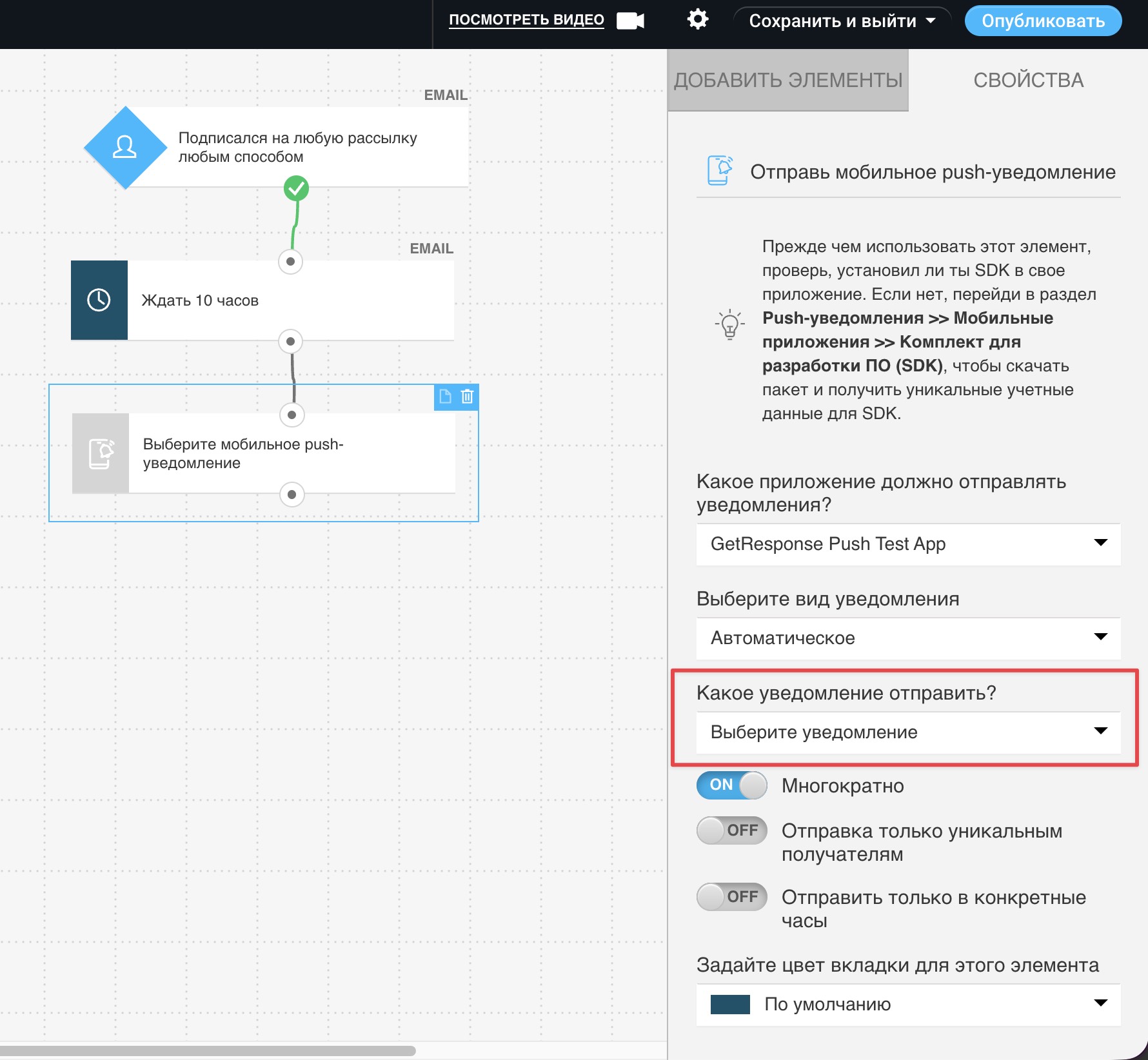
Task: Click the ПОСМОТРЕТЬ ВИДЕО link
Action: click(x=526, y=20)
